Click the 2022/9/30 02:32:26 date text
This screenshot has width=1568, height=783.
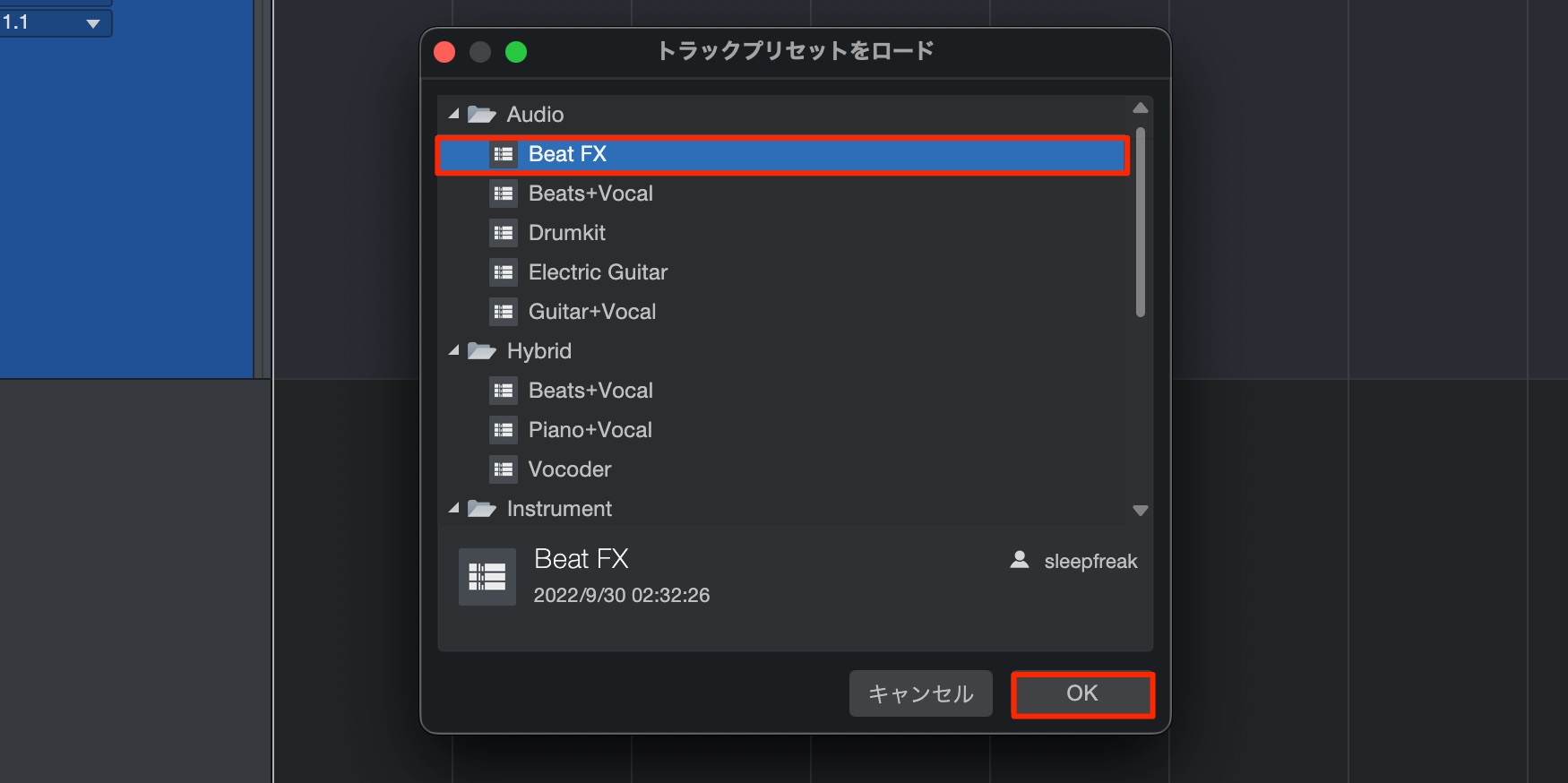[622, 596]
